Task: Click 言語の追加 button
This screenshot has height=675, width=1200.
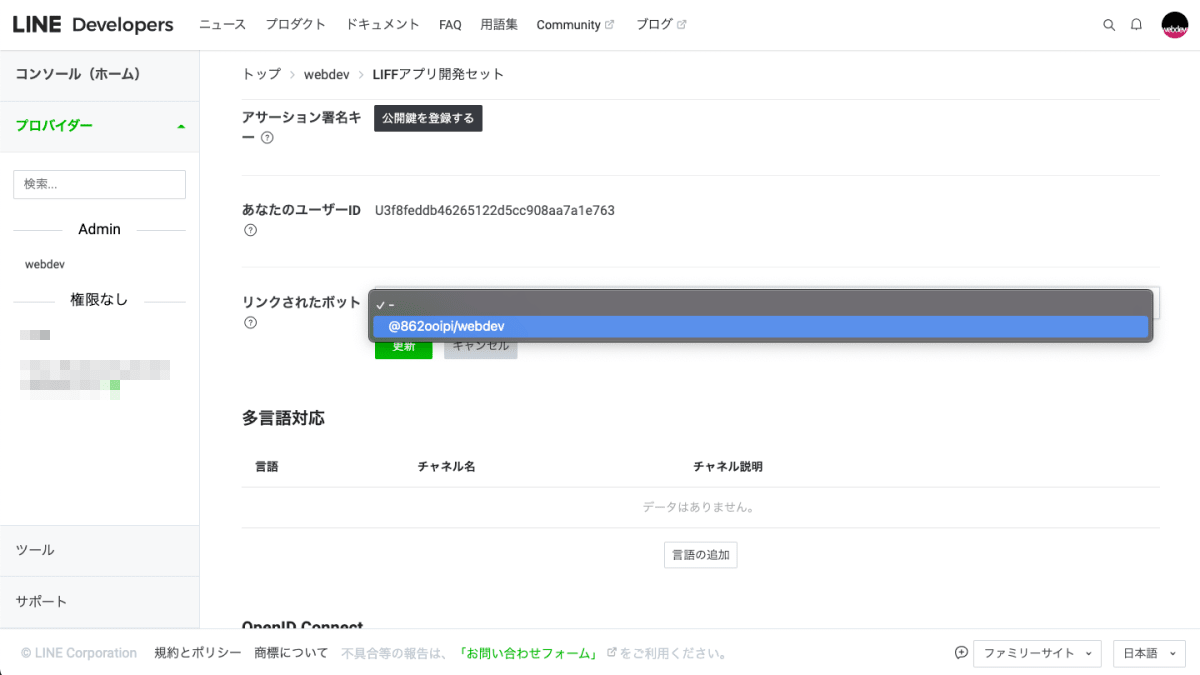Action: [x=700, y=555]
